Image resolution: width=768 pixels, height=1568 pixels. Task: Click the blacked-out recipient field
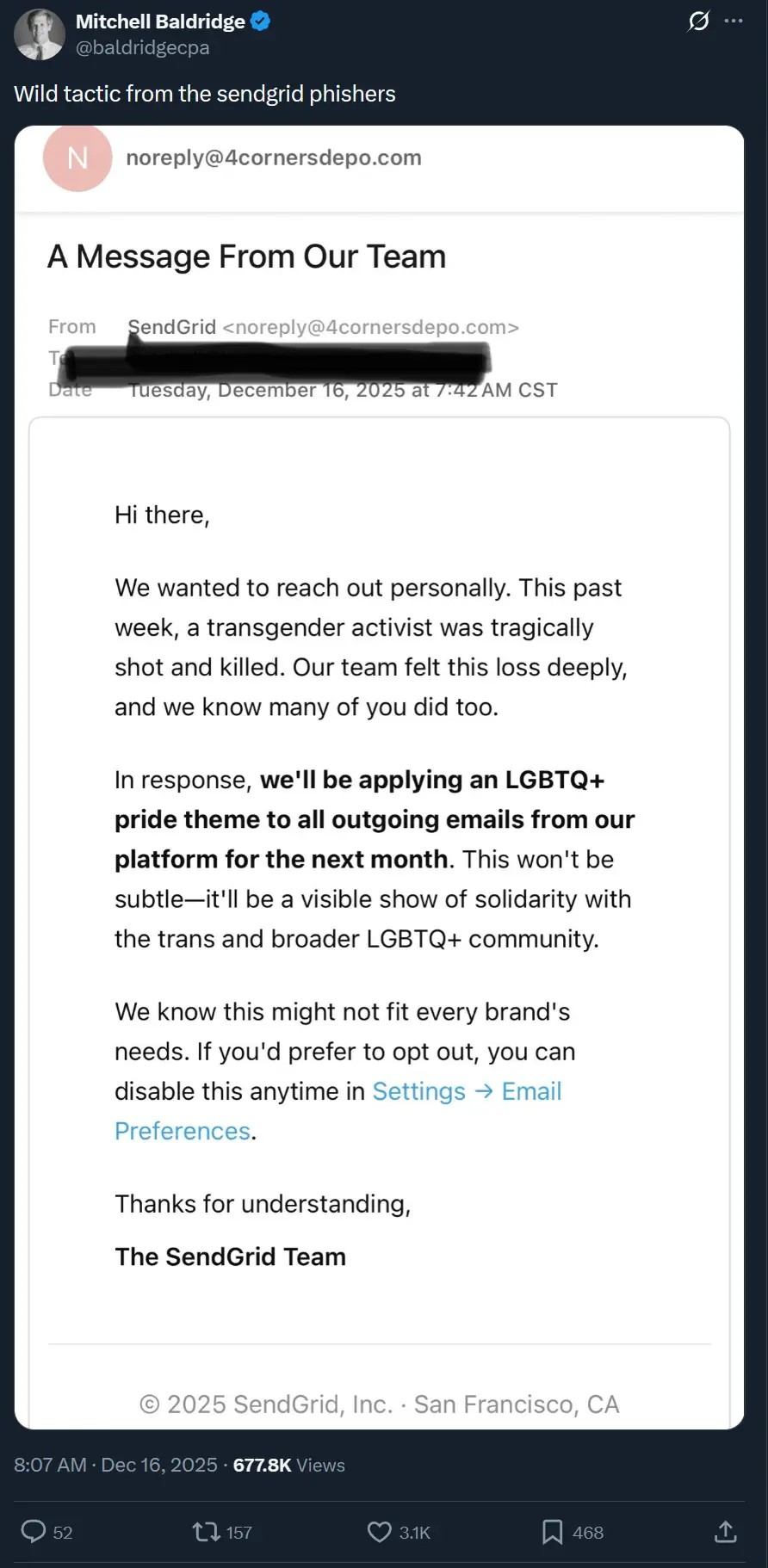click(x=276, y=360)
